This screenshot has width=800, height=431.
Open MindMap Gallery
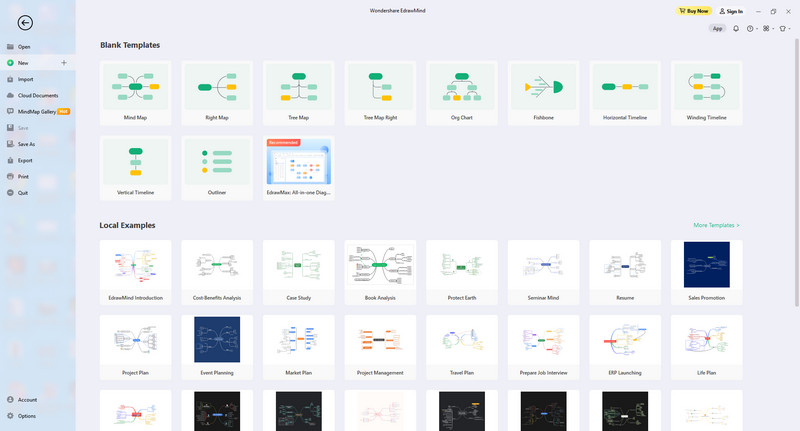tap(38, 111)
